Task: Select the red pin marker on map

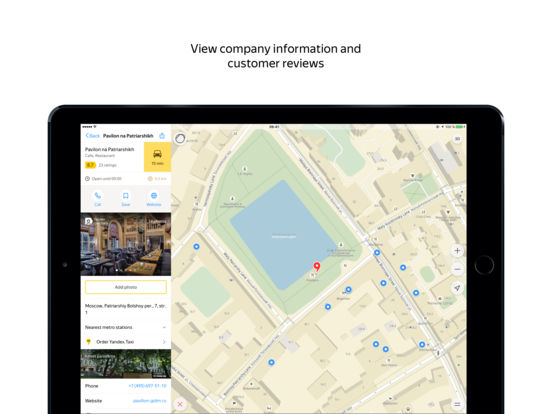Action: (317, 266)
